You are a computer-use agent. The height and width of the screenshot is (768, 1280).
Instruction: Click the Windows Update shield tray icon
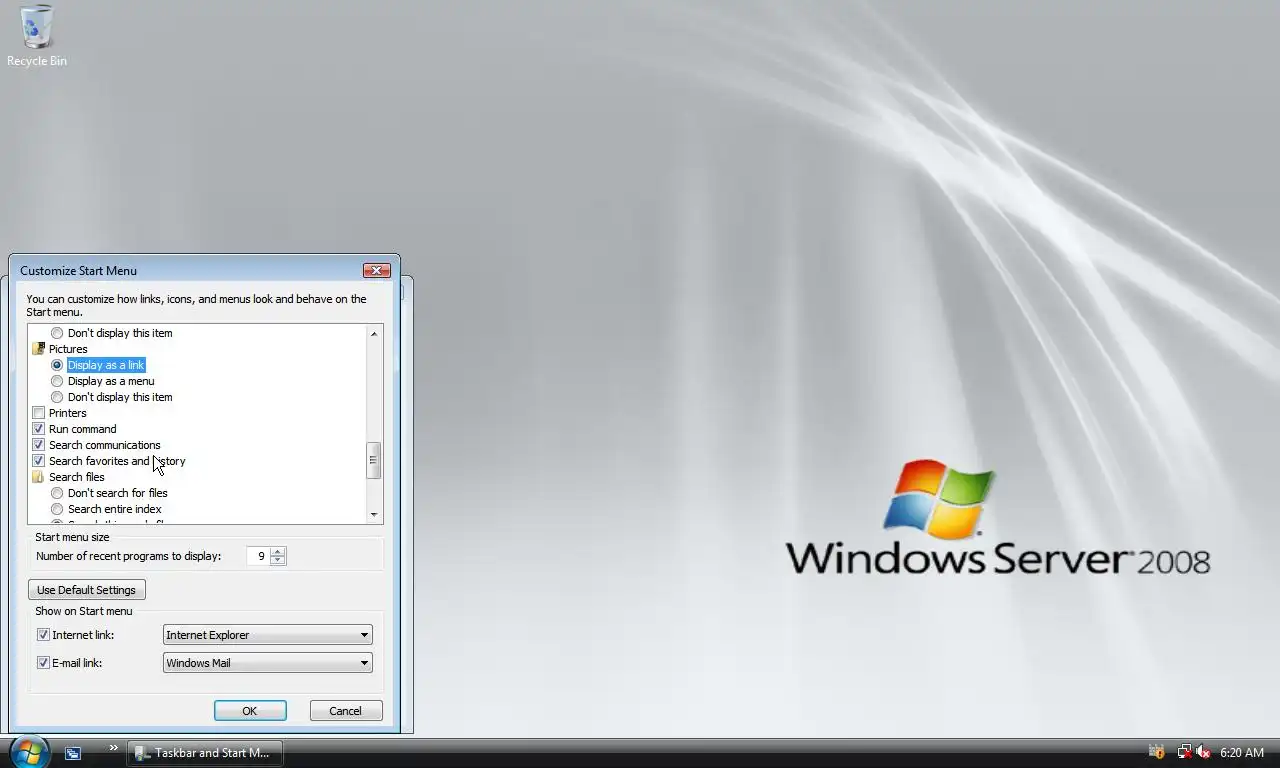pyautogui.click(x=1157, y=752)
